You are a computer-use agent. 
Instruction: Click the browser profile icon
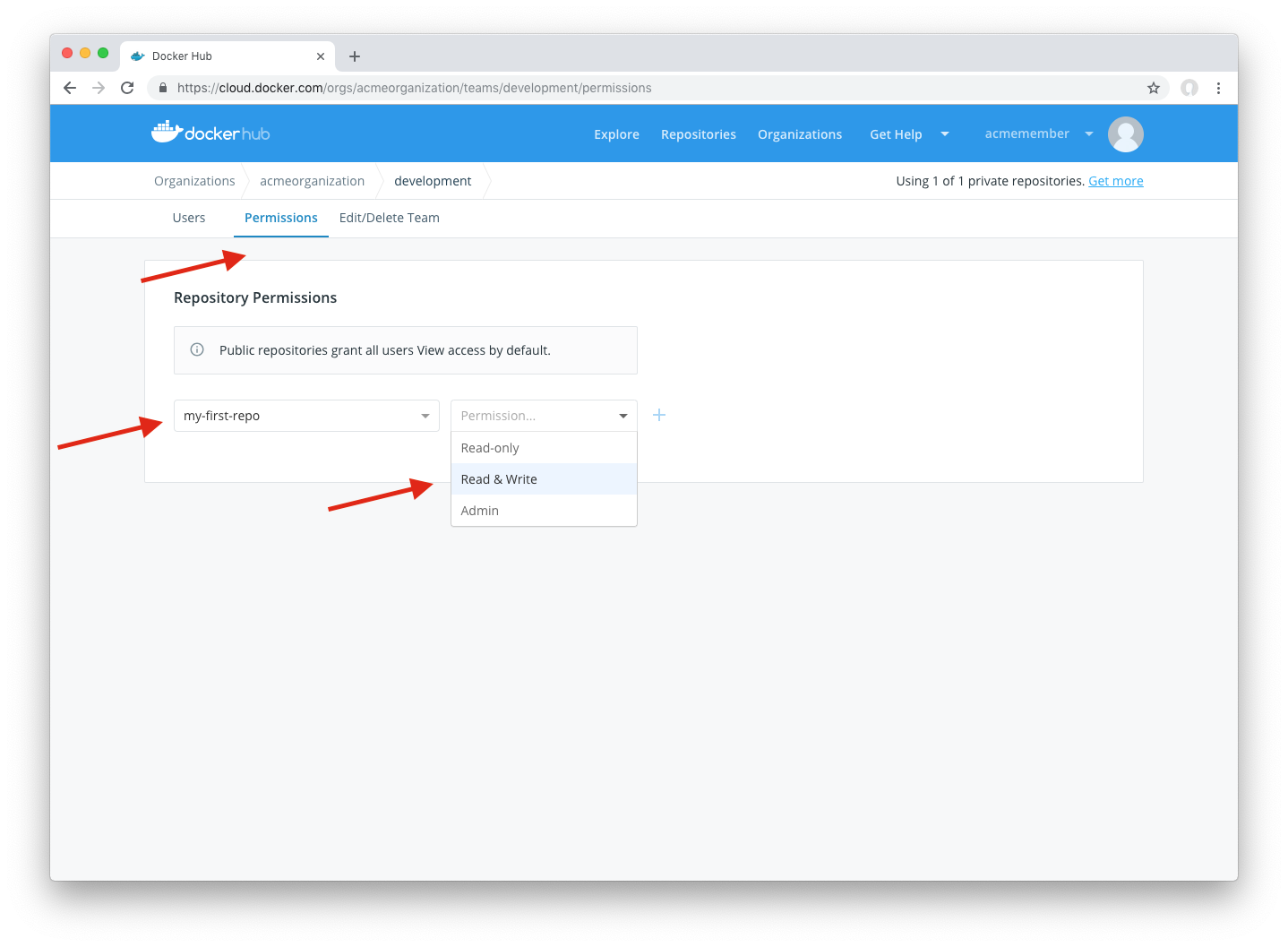coord(1189,88)
